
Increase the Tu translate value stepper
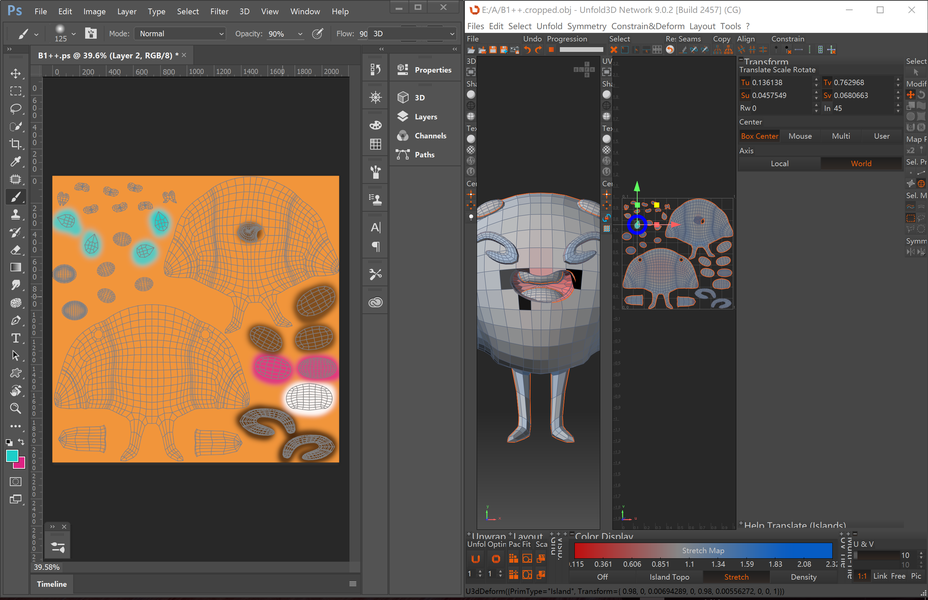point(816,80)
